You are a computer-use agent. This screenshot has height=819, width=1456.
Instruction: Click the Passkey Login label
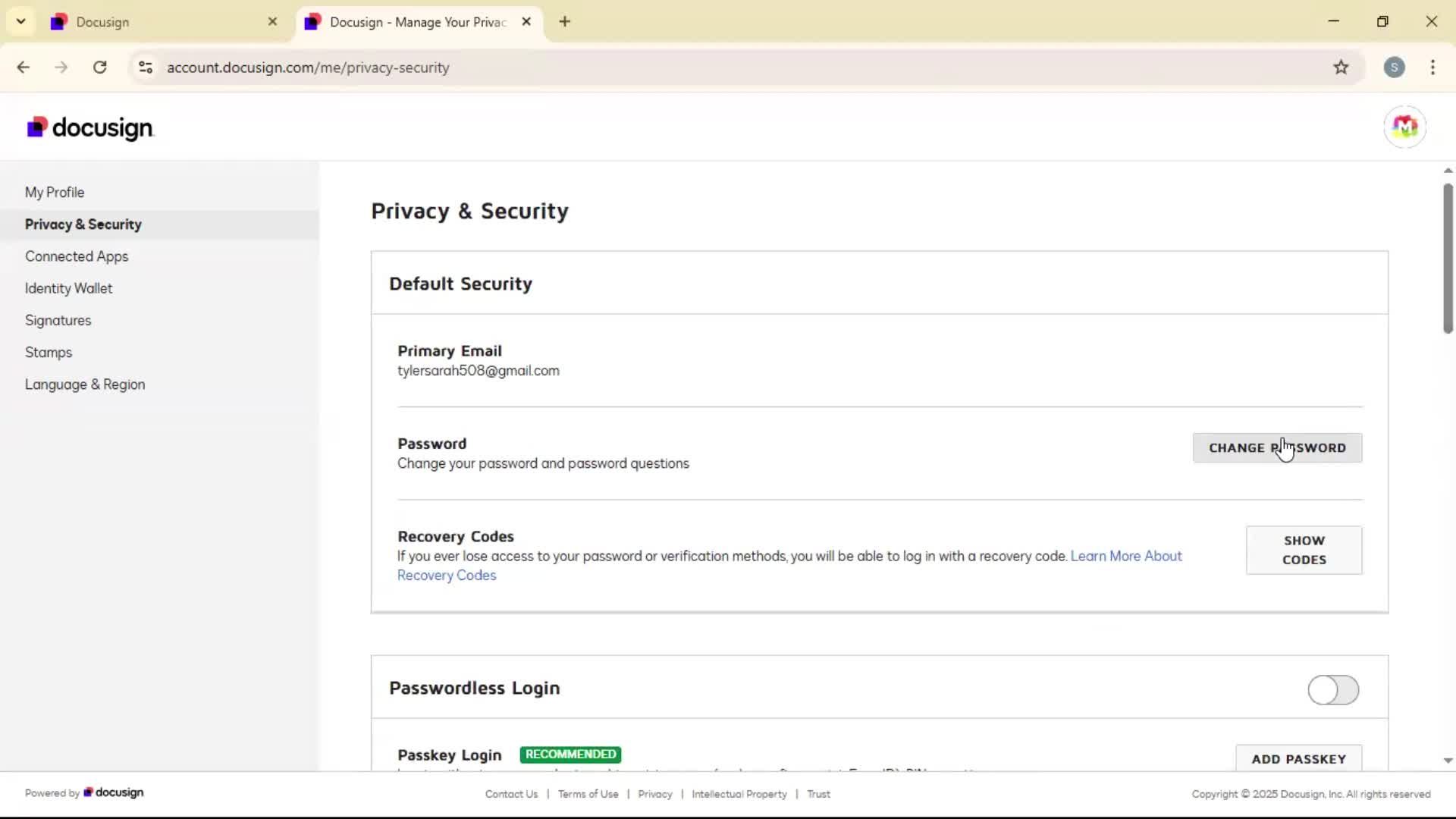450,755
